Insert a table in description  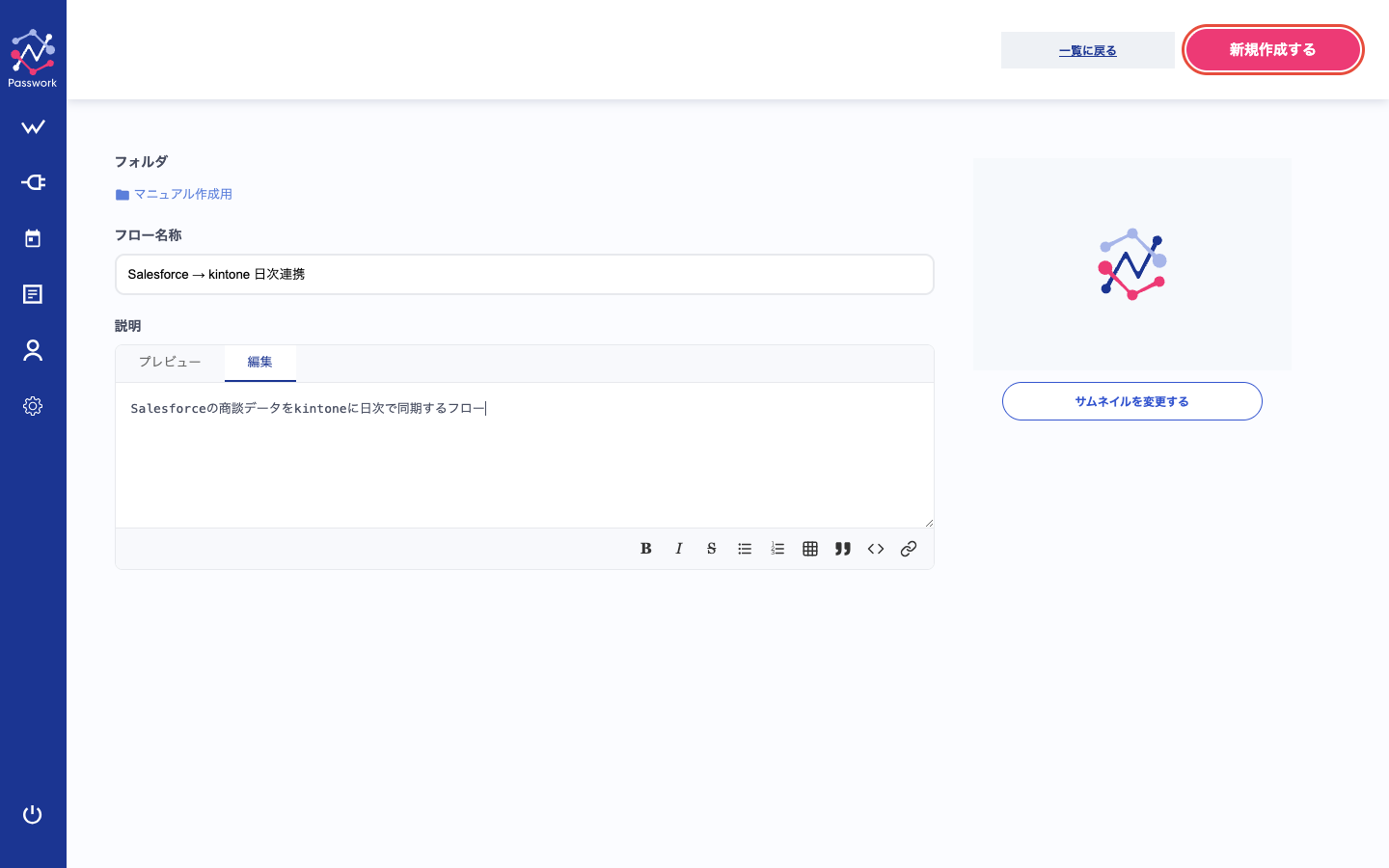[810, 549]
